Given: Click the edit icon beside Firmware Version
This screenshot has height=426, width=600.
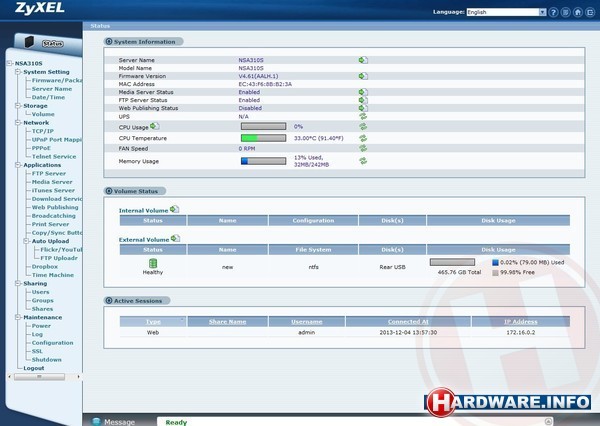Looking at the screenshot, I should point(363,76).
